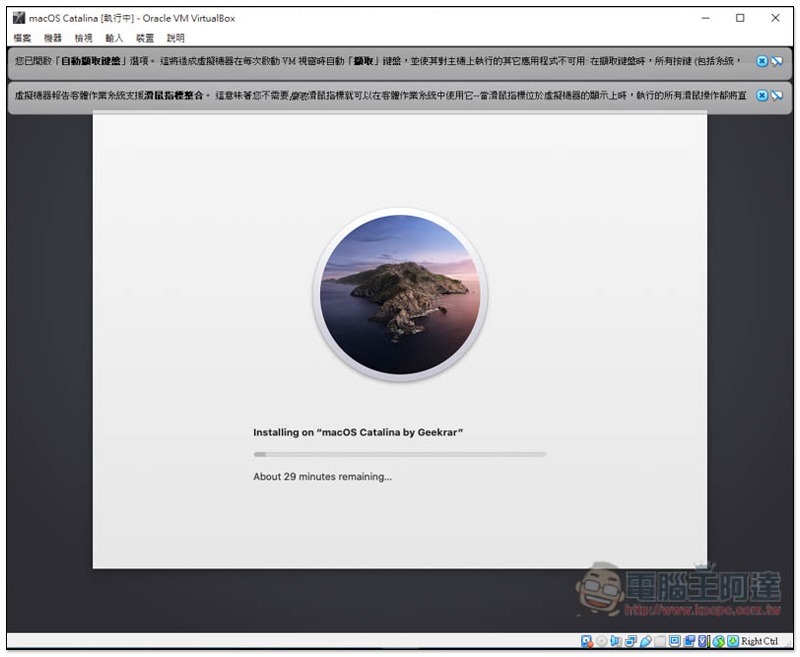Suppress future auto-capture keyboard notifications

coord(777,61)
